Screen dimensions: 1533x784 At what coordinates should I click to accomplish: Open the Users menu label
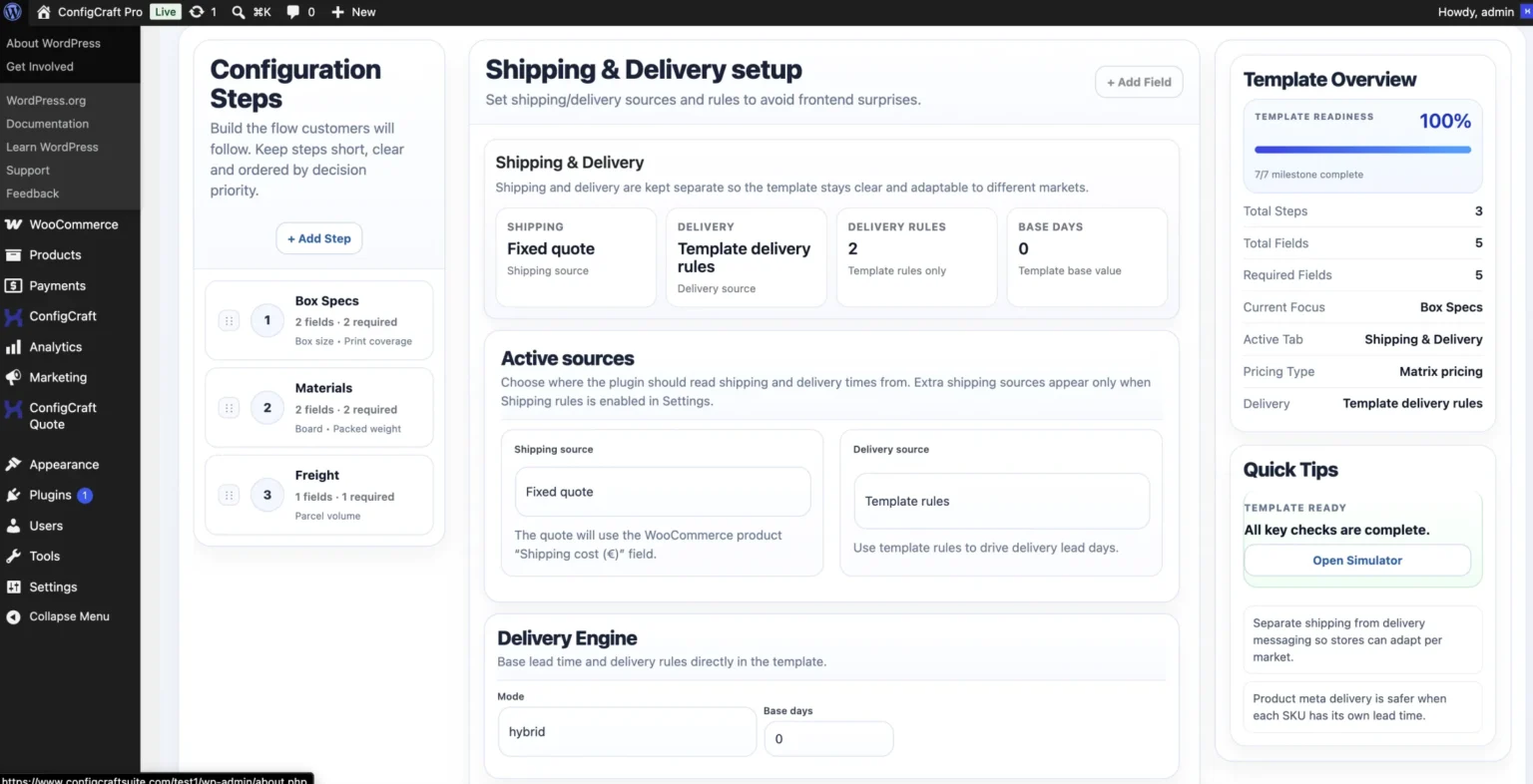[x=46, y=526]
